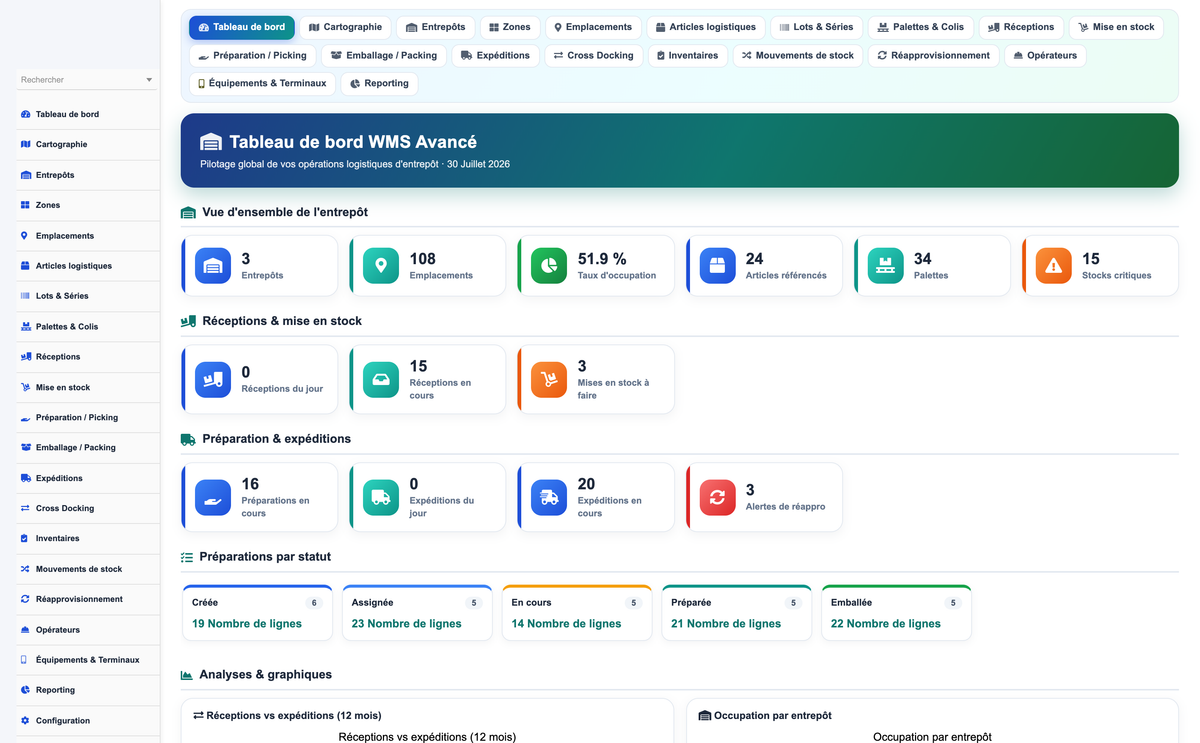
Task: Click the Mise en stock sidebar trolley icon
Action: tap(25, 387)
